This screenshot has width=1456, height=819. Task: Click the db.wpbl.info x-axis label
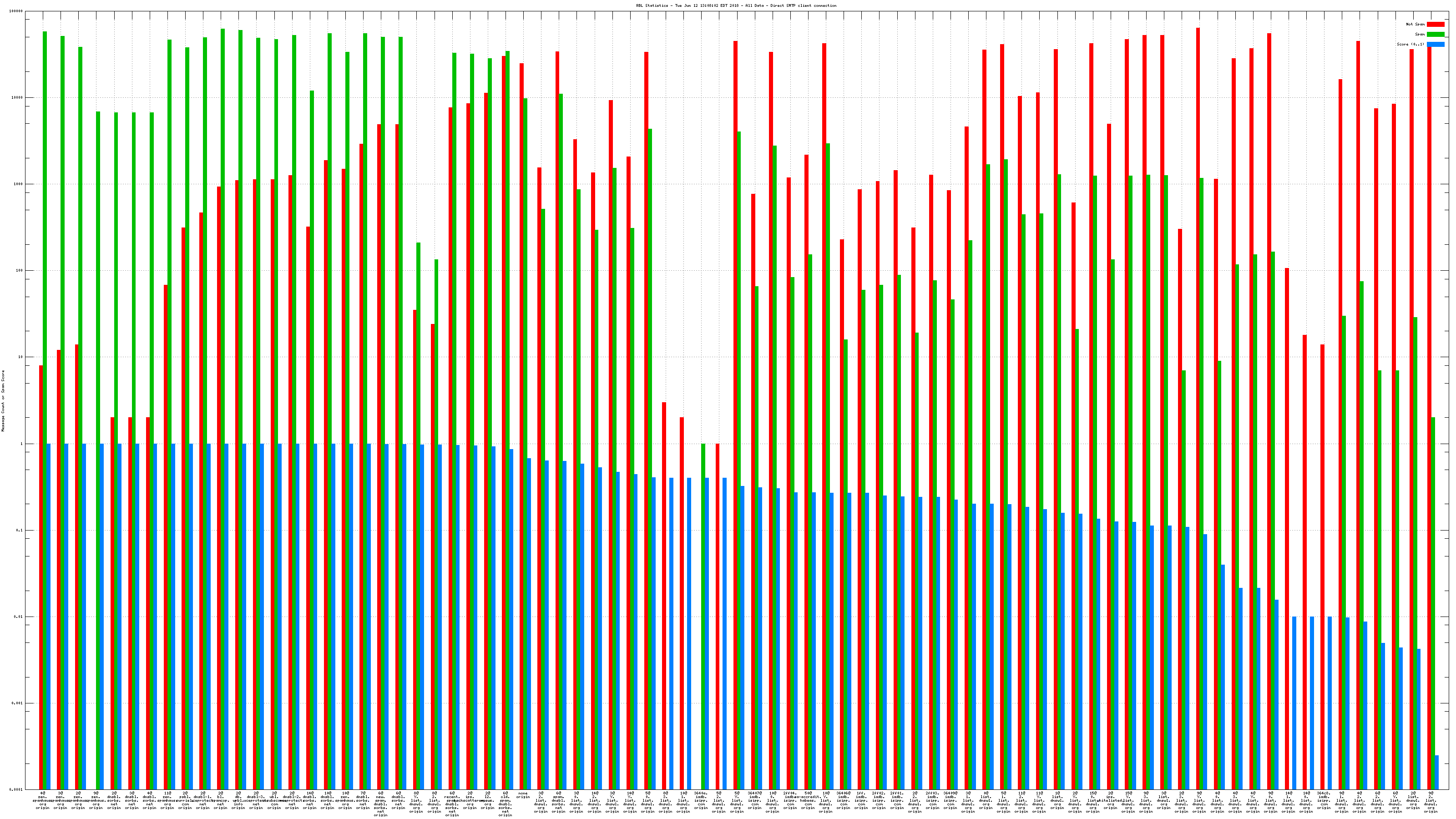tap(238, 800)
